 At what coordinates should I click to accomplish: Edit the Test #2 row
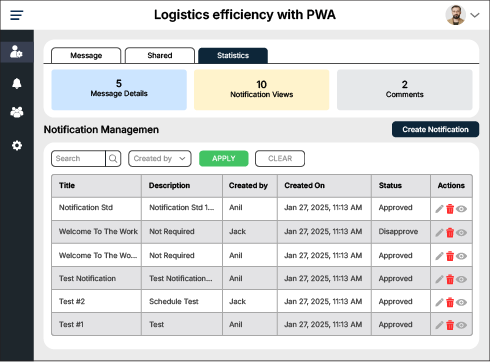point(439,302)
